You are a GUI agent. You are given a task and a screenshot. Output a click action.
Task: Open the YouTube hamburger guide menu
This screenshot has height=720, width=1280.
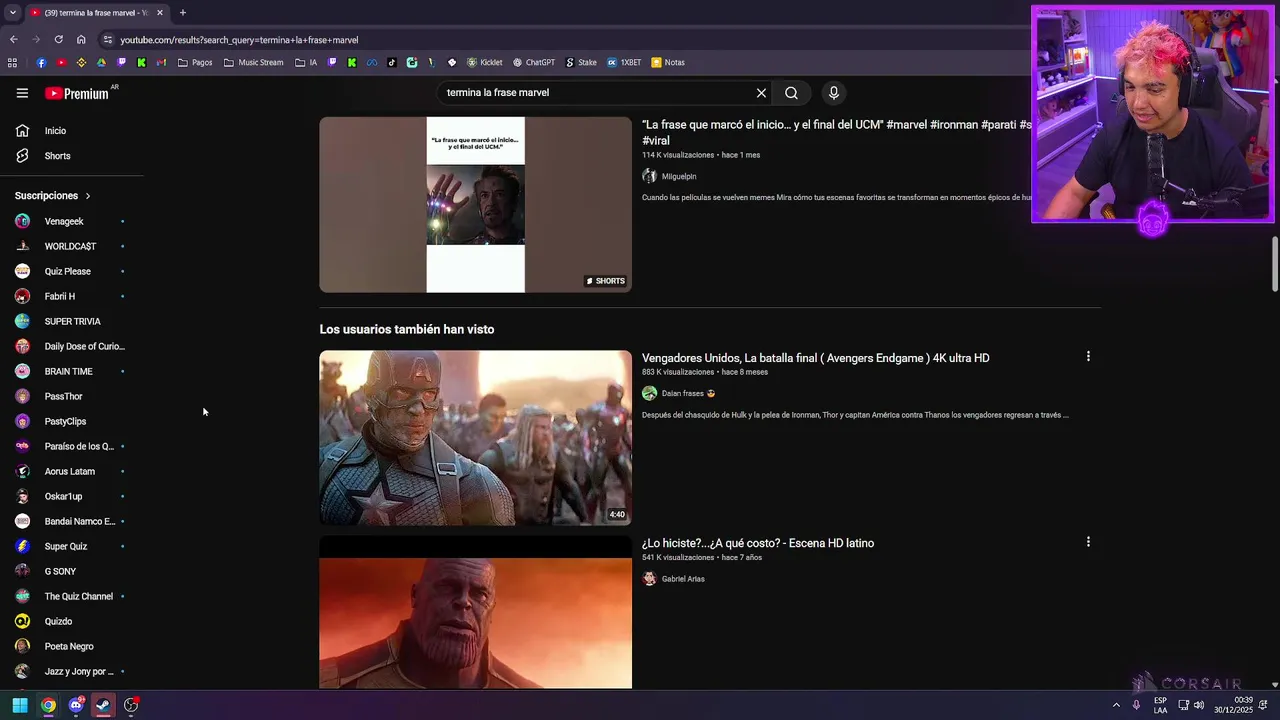(x=22, y=93)
